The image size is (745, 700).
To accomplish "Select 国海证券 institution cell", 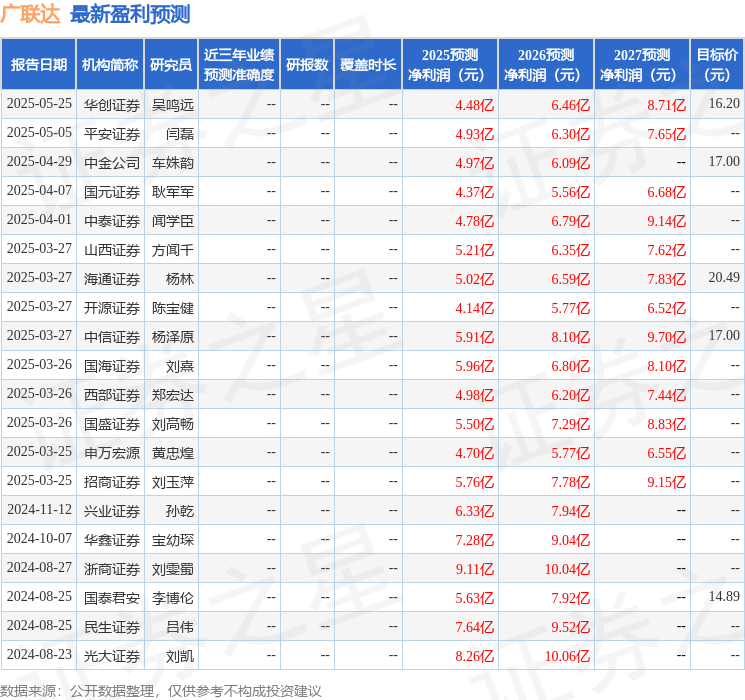I will 112,366.
